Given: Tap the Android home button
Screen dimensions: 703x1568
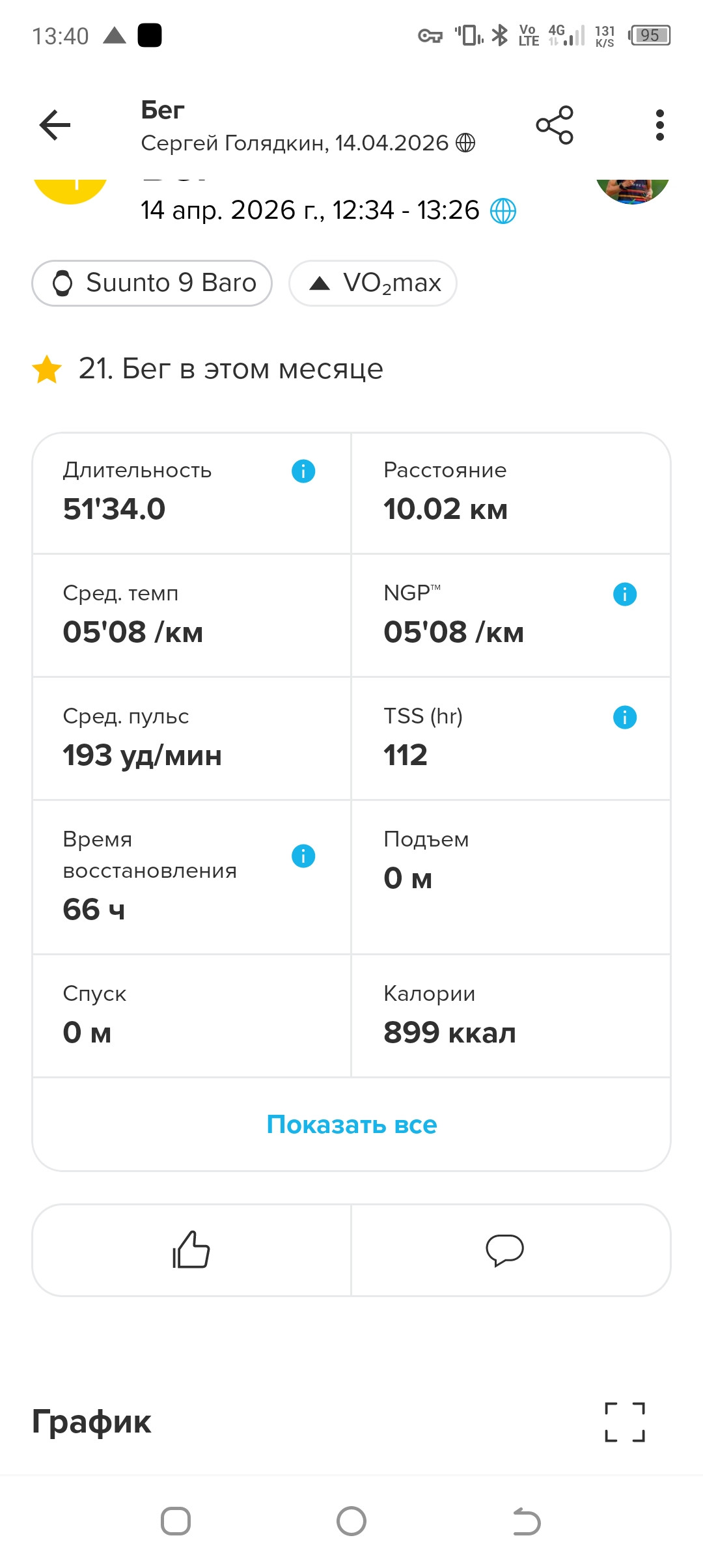Looking at the screenshot, I should [351, 1522].
